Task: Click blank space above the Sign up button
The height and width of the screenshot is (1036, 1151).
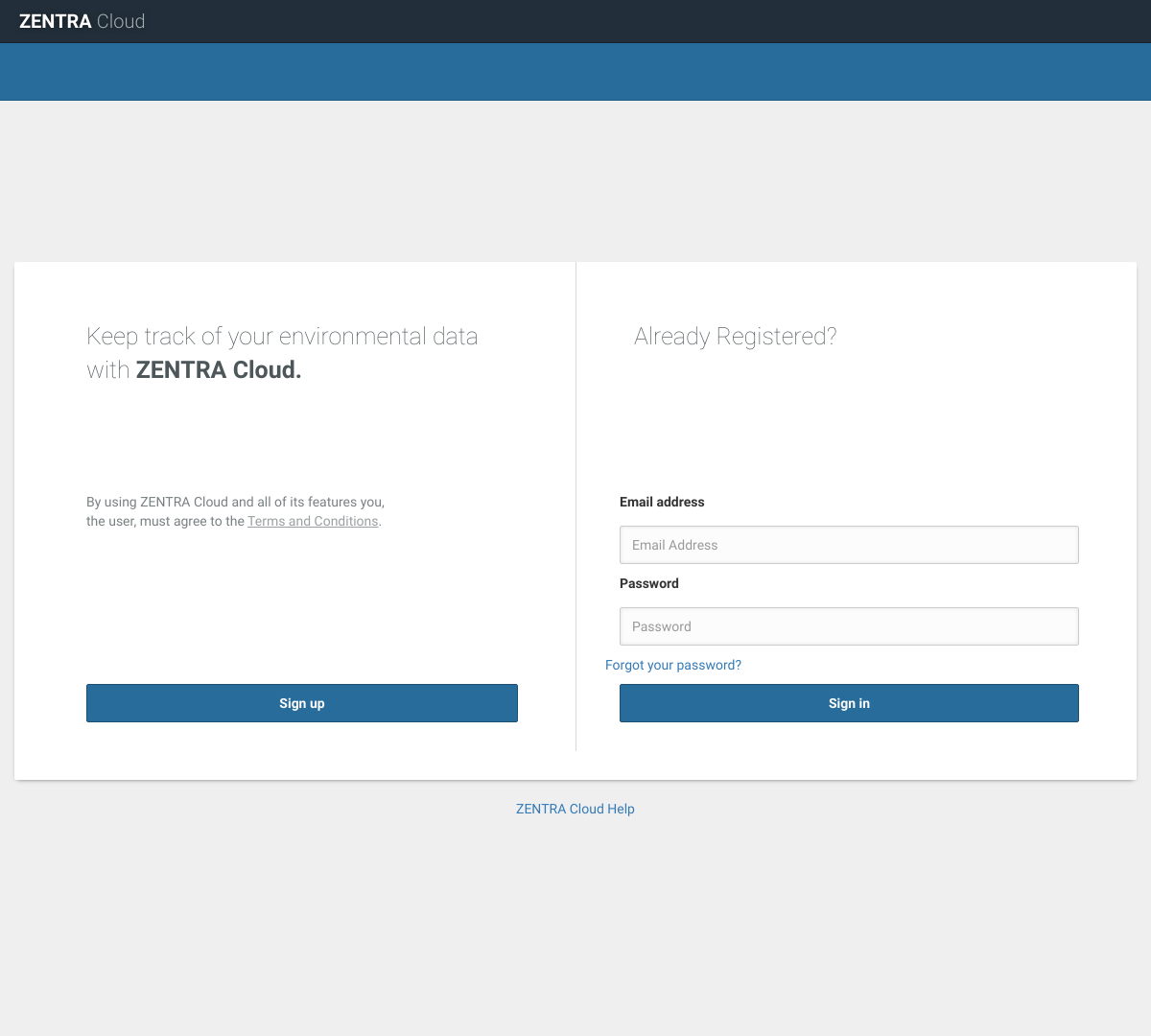Action: click(x=302, y=614)
